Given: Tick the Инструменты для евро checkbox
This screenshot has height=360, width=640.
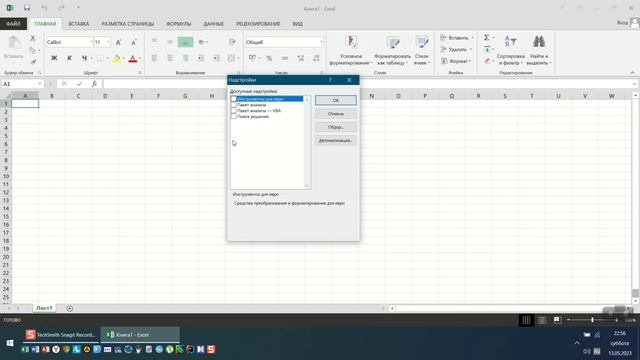Looking at the screenshot, I should pos(233,99).
